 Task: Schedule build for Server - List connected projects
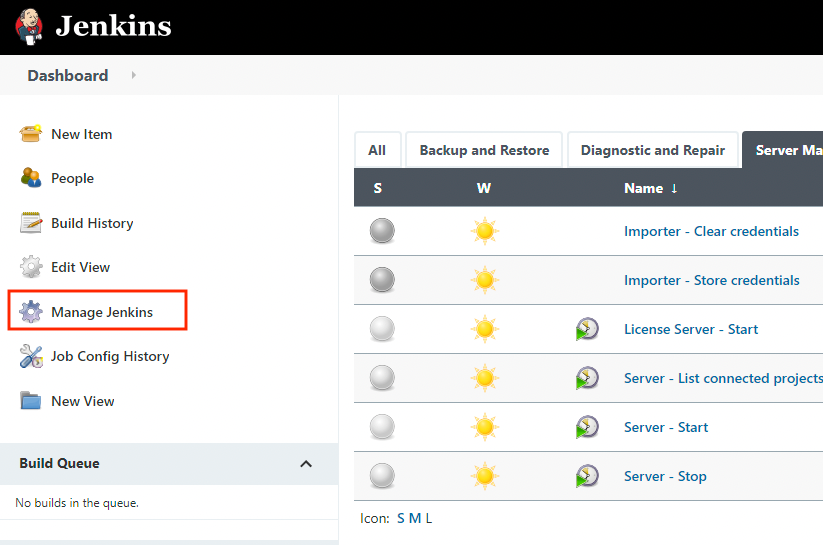click(587, 378)
